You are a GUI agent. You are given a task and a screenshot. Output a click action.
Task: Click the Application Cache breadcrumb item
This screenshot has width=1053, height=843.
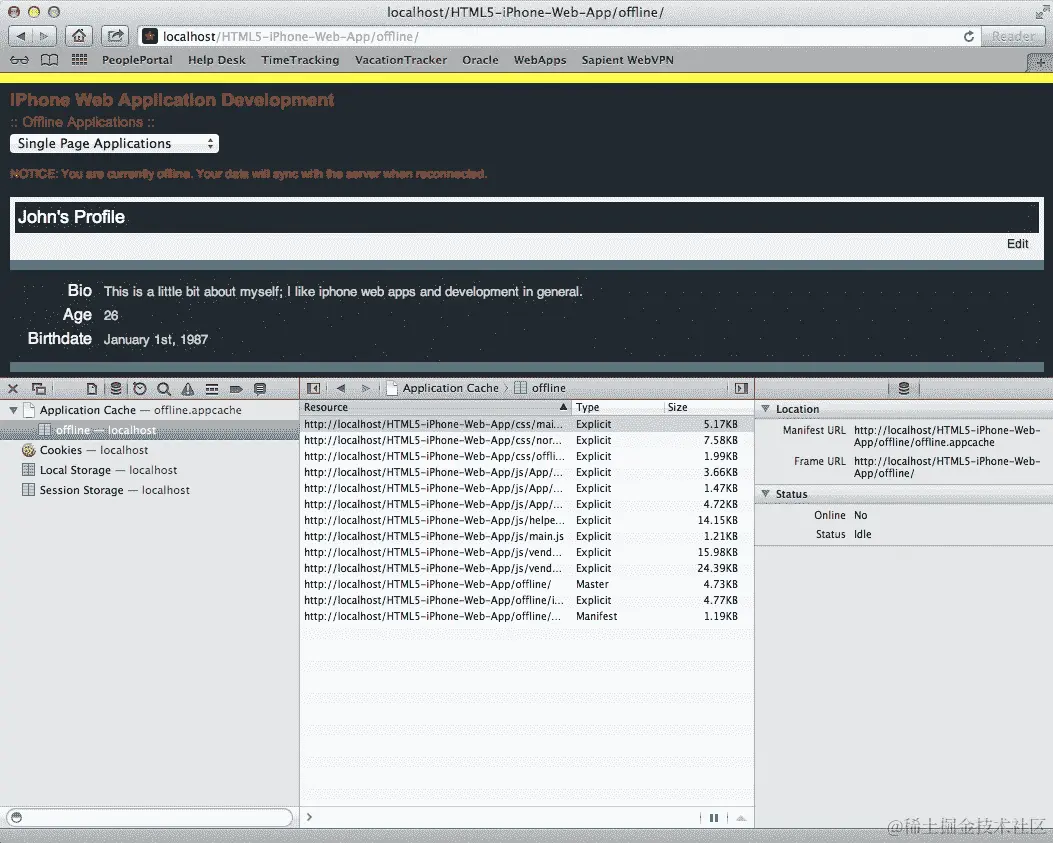(443, 388)
